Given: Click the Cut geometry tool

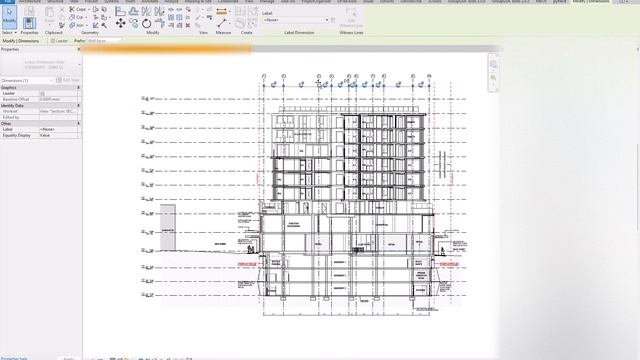Looking at the screenshot, I should (76, 17).
